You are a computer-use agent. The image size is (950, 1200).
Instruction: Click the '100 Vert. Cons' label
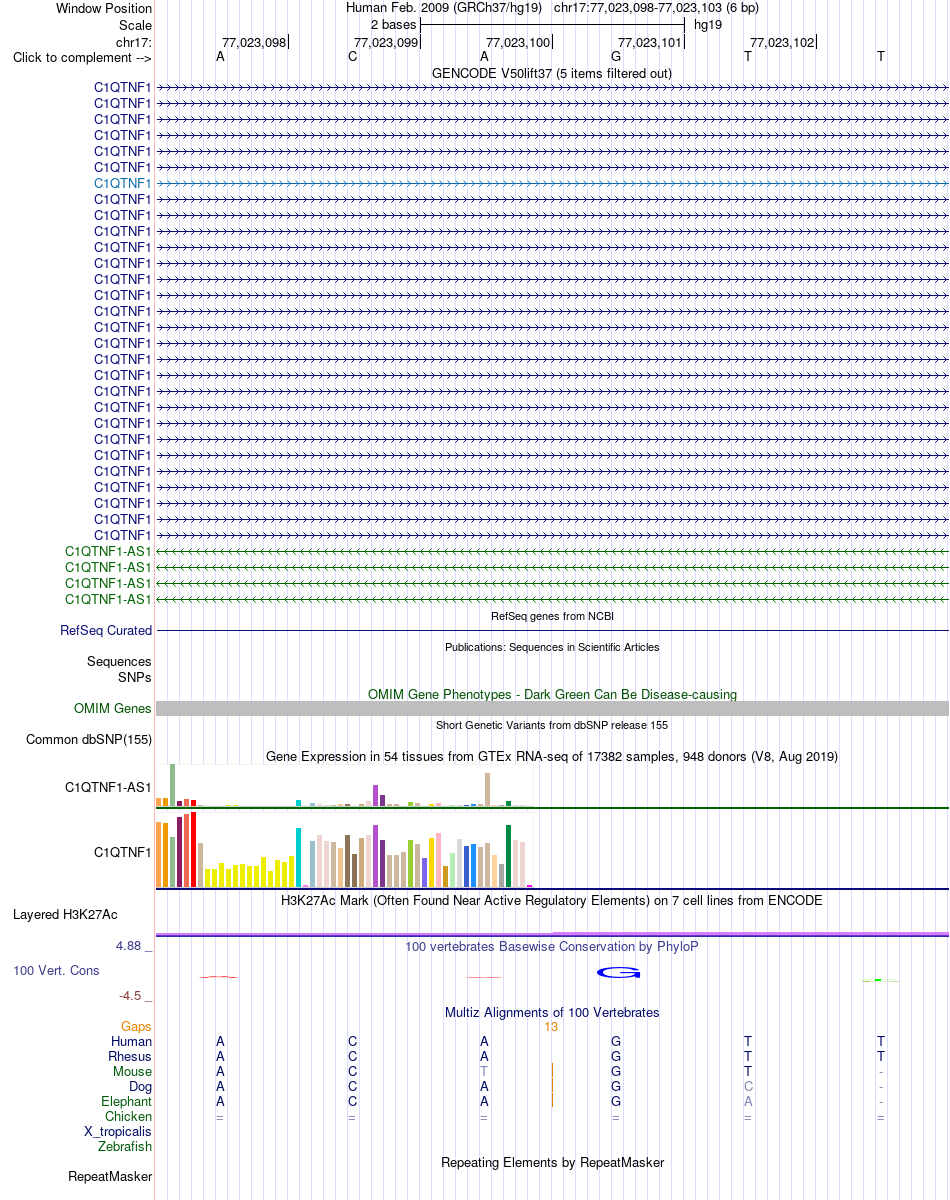pyautogui.click(x=56, y=971)
